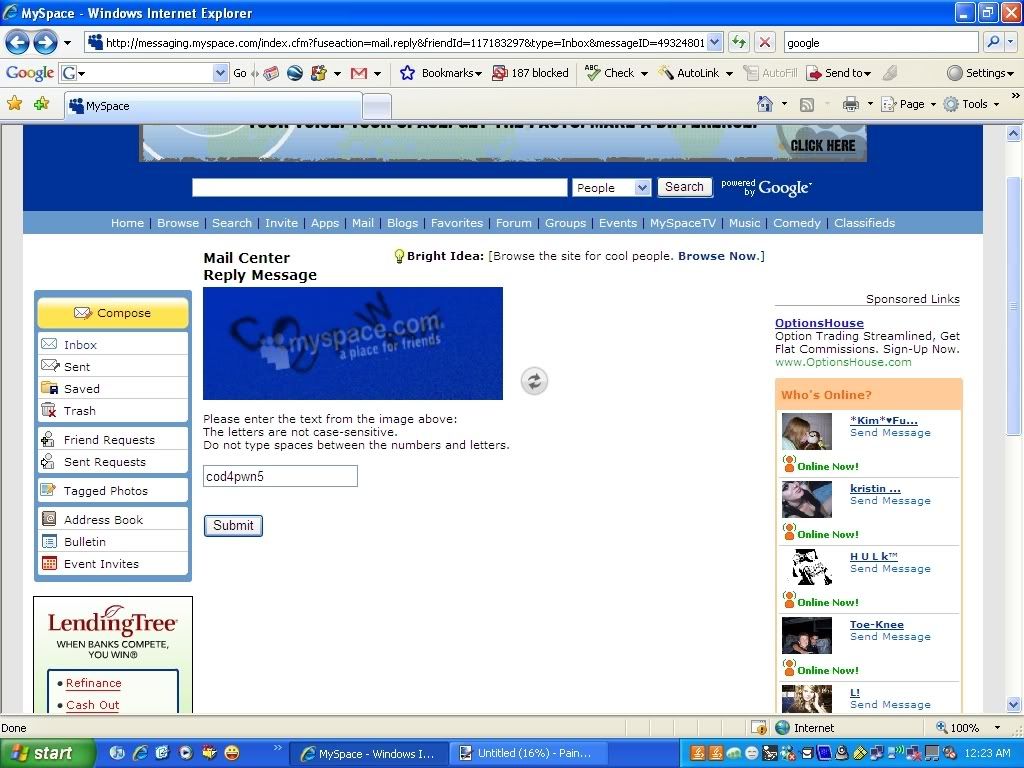Click the magnifier icon beside the google search box
This screenshot has height=768, width=1024.
point(993,43)
